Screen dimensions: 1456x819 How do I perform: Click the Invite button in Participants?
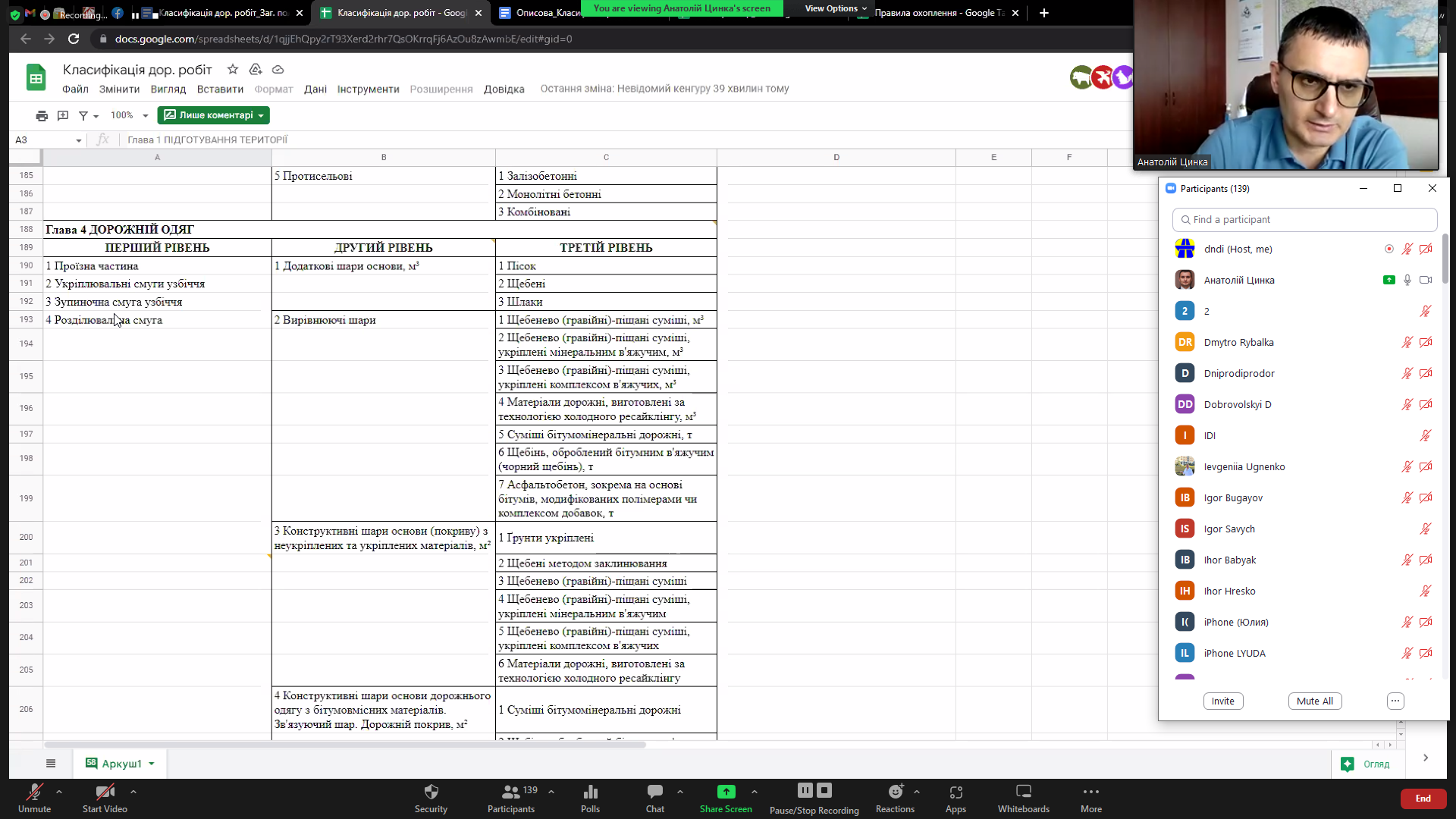pos(1222,701)
